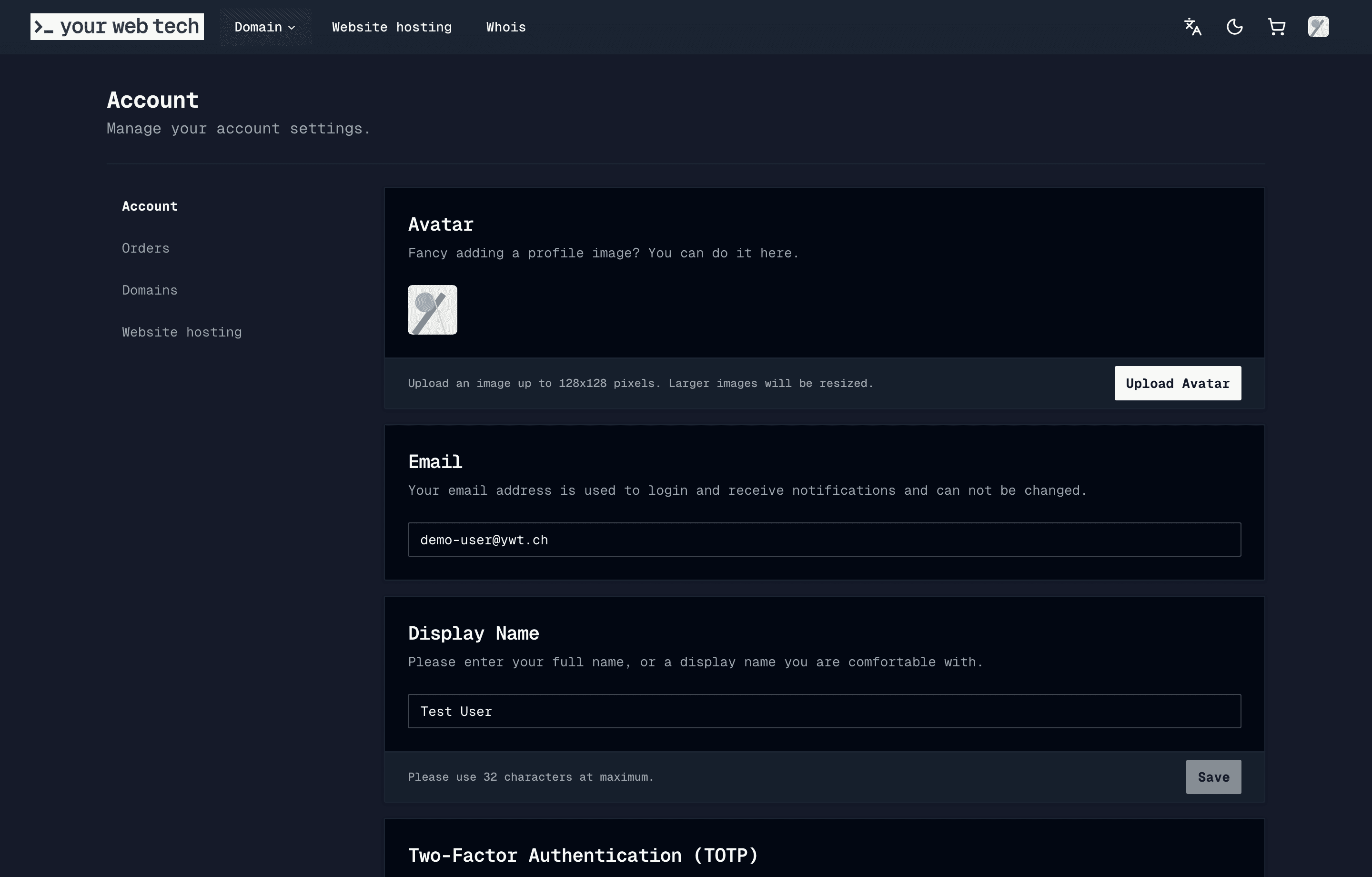Viewport: 1372px width, 877px height.
Task: Click the Save button for display name
Action: pos(1214,776)
